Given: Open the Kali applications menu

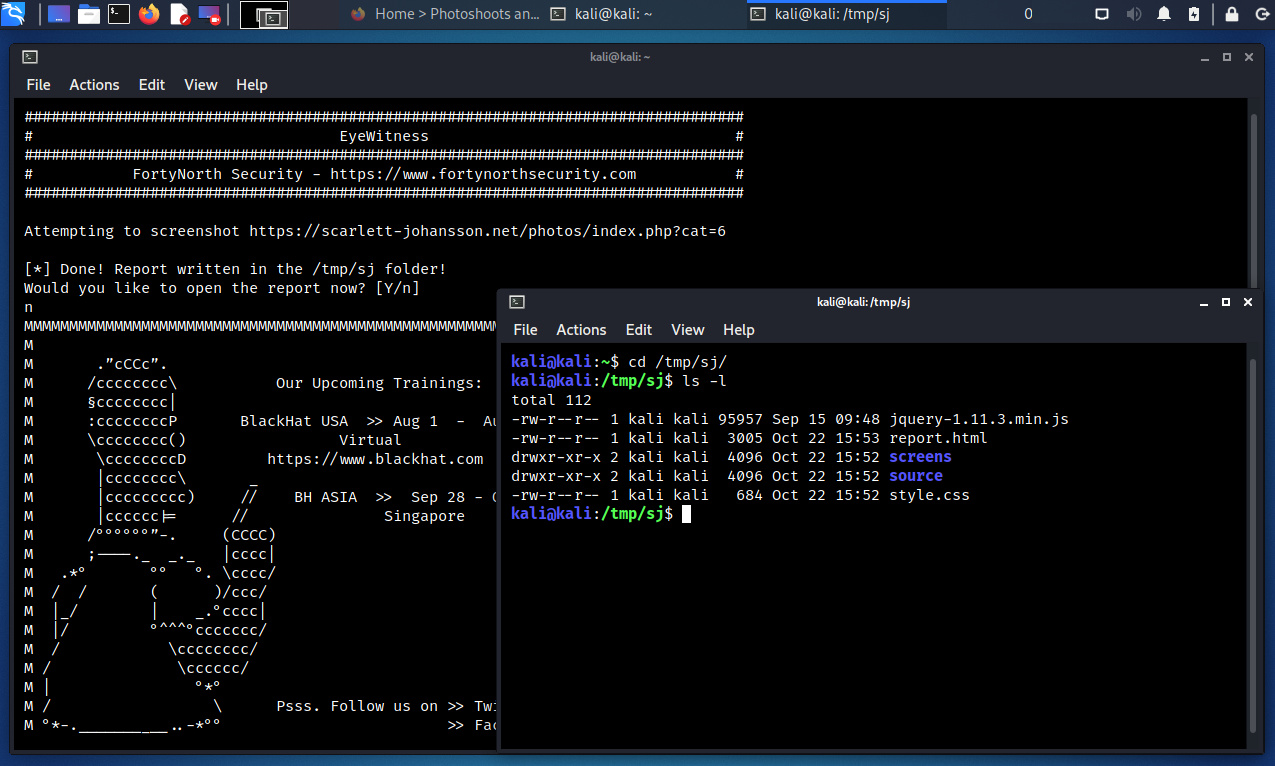Looking at the screenshot, I should point(14,14).
